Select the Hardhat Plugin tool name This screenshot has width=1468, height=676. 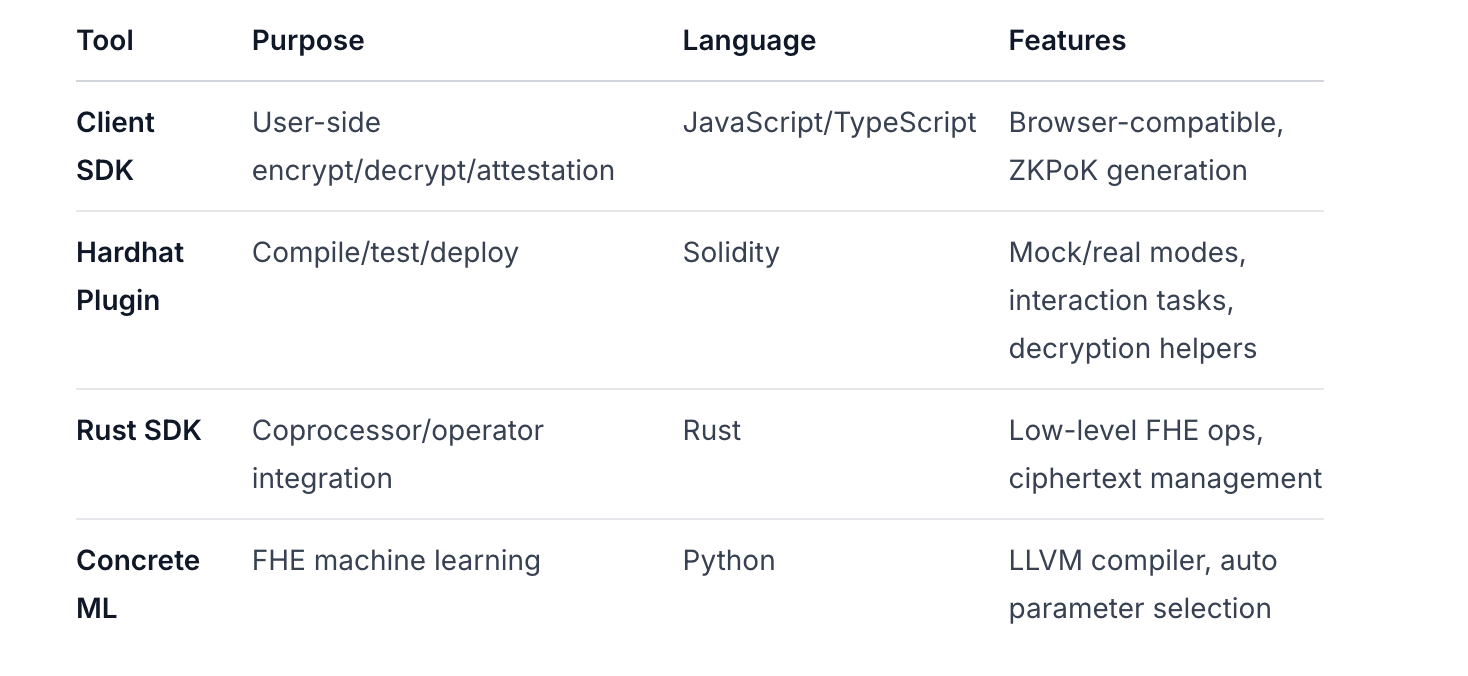130,276
